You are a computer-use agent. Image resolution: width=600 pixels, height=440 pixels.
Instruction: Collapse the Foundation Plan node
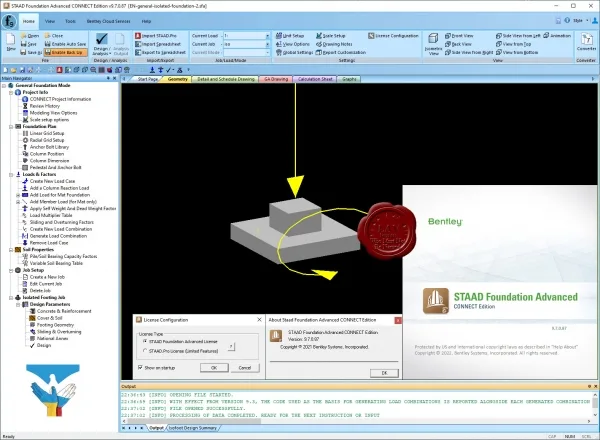[11, 126]
